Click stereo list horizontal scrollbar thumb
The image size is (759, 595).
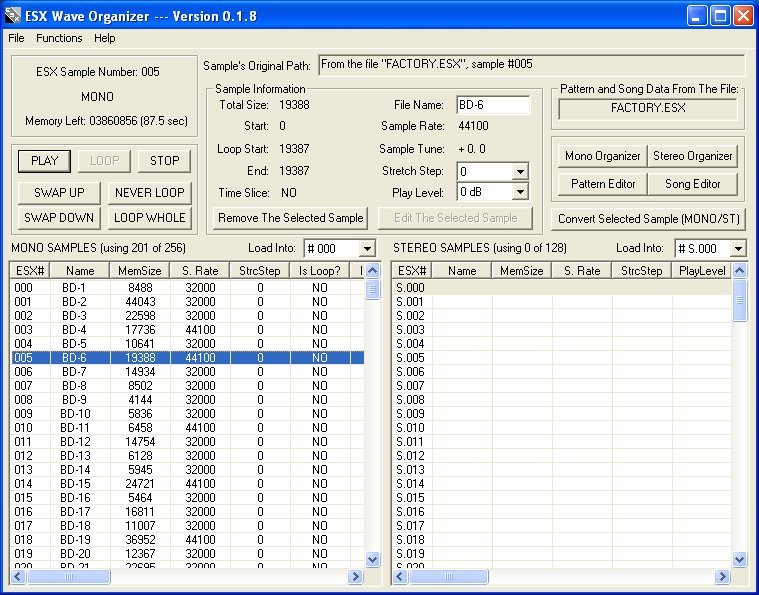click(449, 576)
